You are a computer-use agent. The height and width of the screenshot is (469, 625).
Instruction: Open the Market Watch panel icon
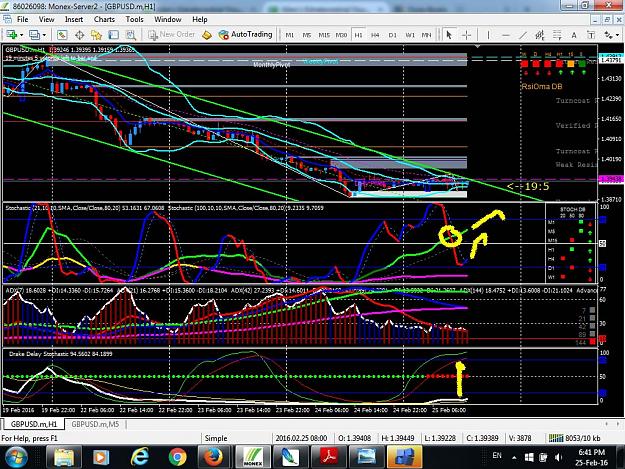click(62, 35)
